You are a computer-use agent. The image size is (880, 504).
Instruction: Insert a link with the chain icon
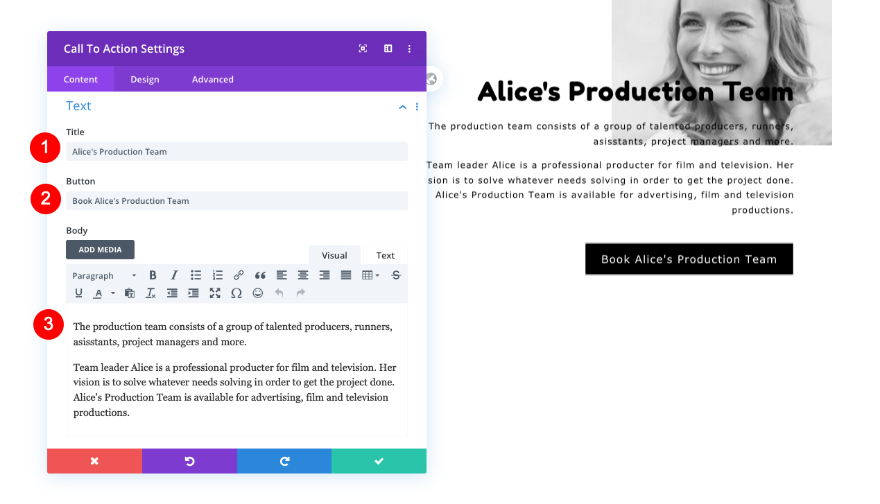click(x=239, y=276)
